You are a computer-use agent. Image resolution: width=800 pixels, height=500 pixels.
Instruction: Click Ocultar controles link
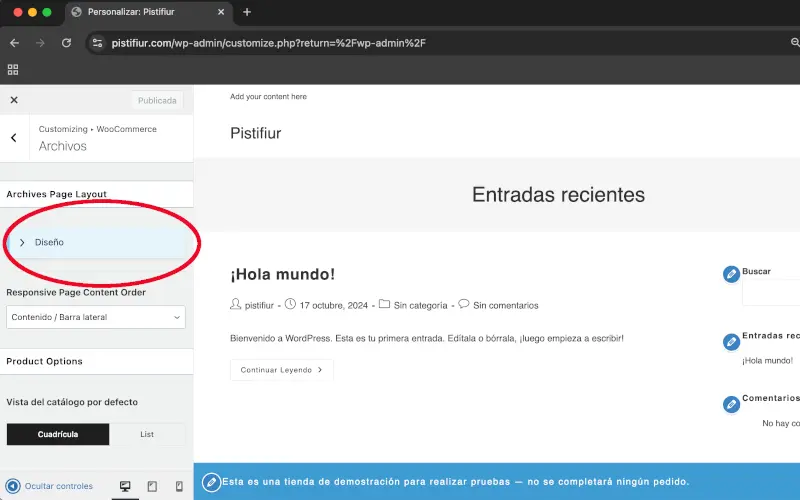pos(59,486)
